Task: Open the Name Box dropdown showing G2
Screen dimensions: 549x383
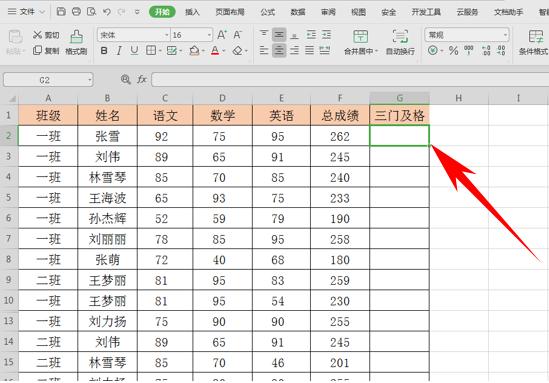Action: click(90, 80)
